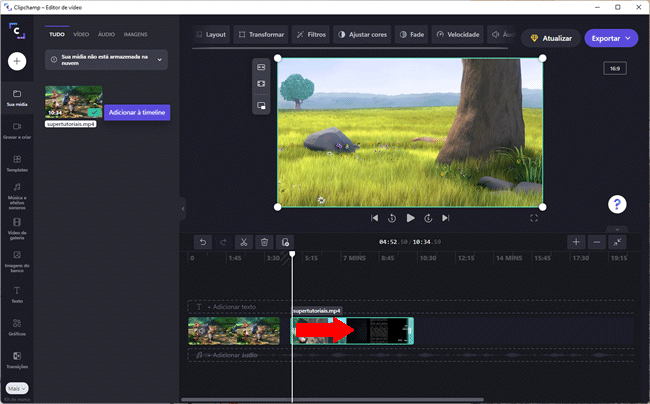Switch to the ÁUDIO media tab
The width and height of the screenshot is (650, 404).
coord(106,34)
